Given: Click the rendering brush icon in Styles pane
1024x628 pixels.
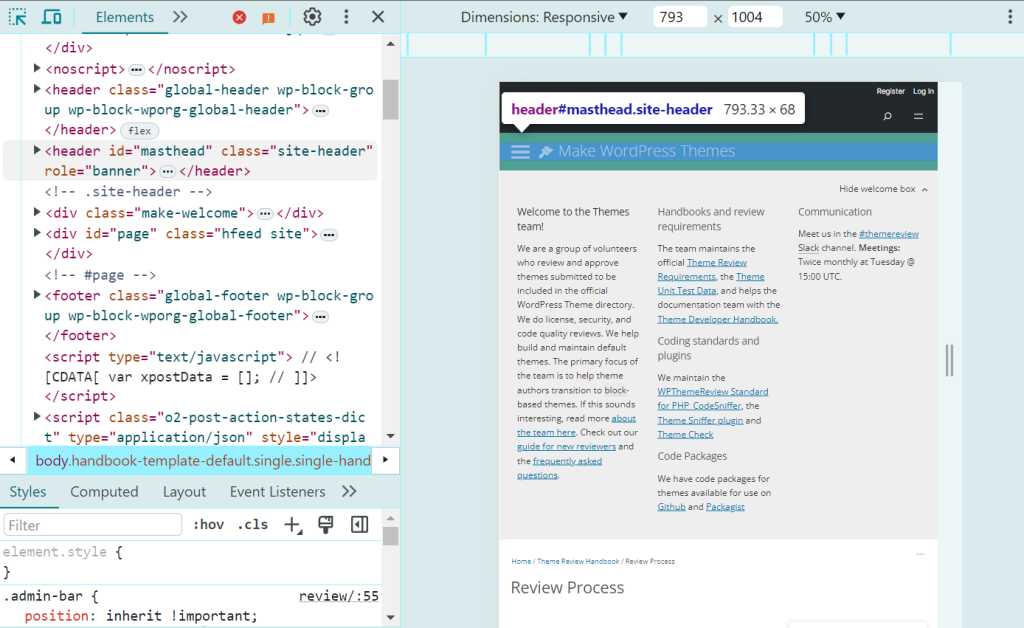Looking at the screenshot, I should 325,523.
